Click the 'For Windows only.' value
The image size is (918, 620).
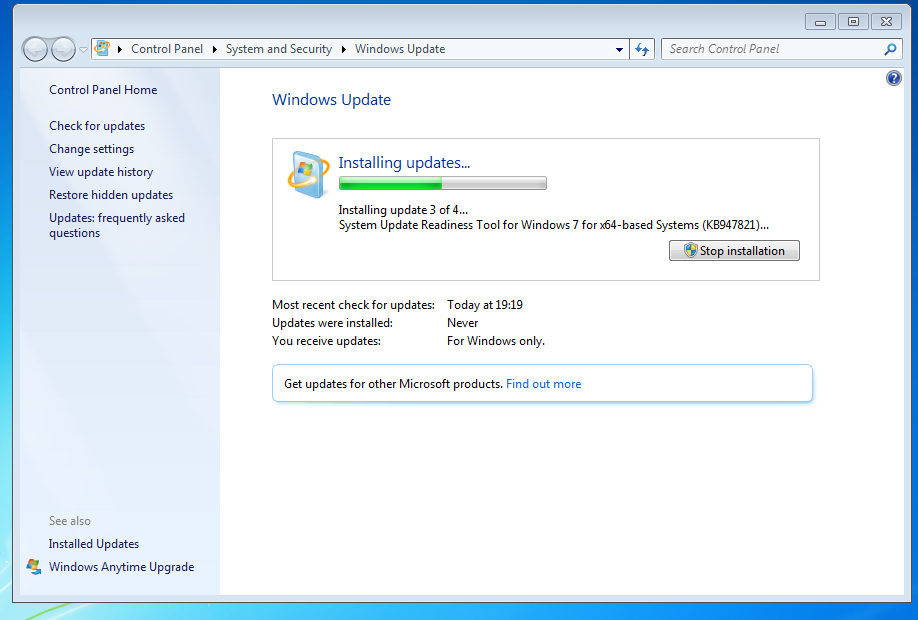496,341
